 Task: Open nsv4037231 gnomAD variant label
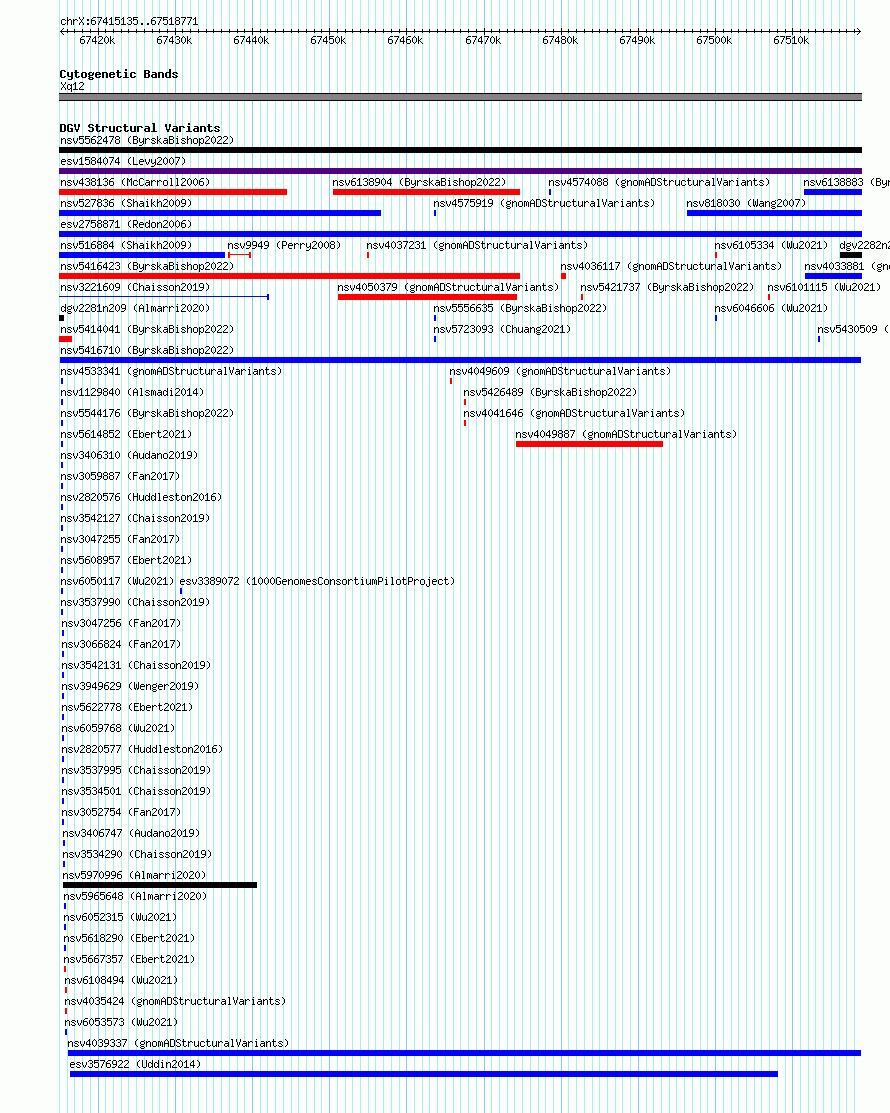(478, 246)
